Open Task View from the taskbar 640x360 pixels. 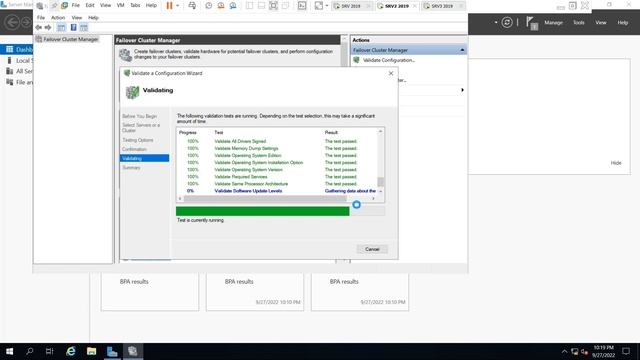tap(49, 351)
